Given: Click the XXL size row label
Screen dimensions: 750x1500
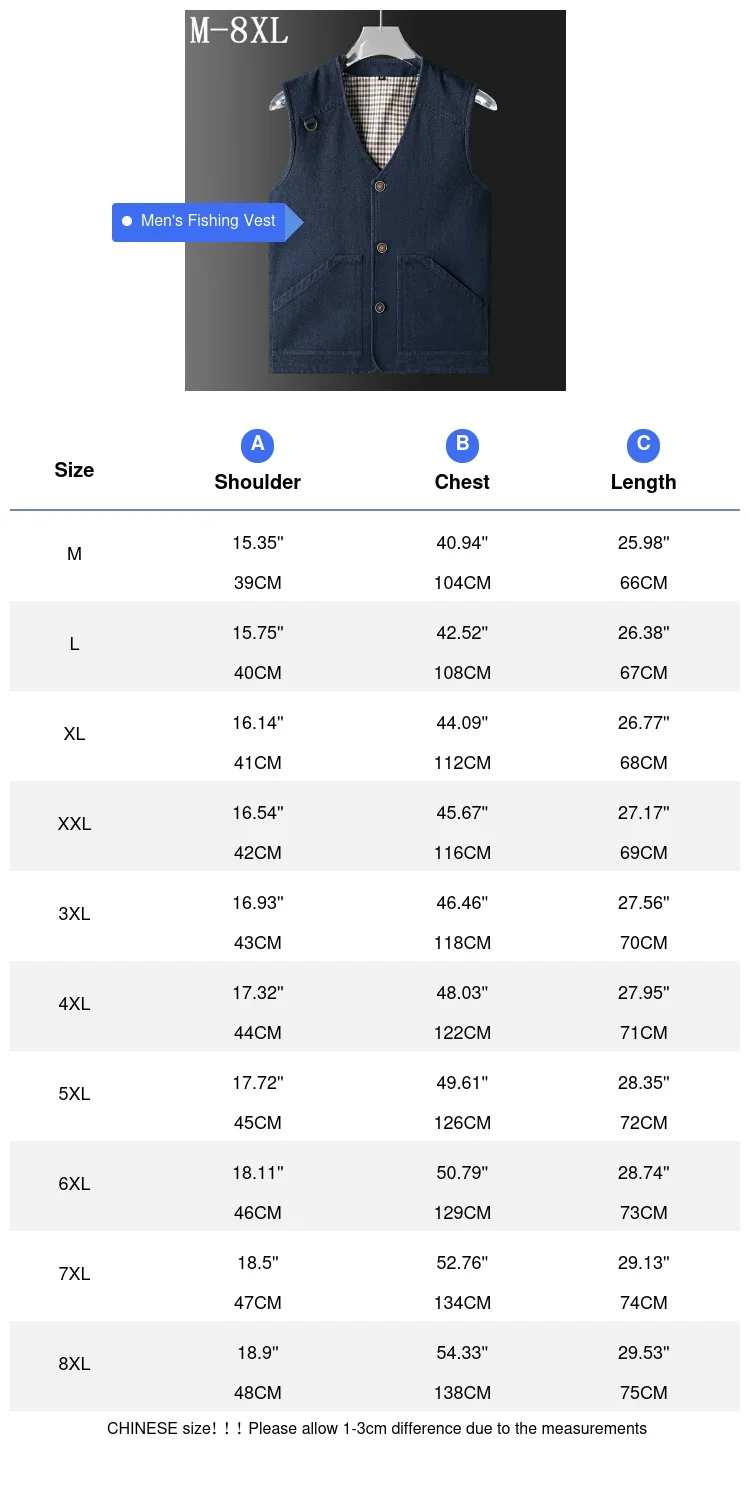Looking at the screenshot, I should tap(74, 824).
